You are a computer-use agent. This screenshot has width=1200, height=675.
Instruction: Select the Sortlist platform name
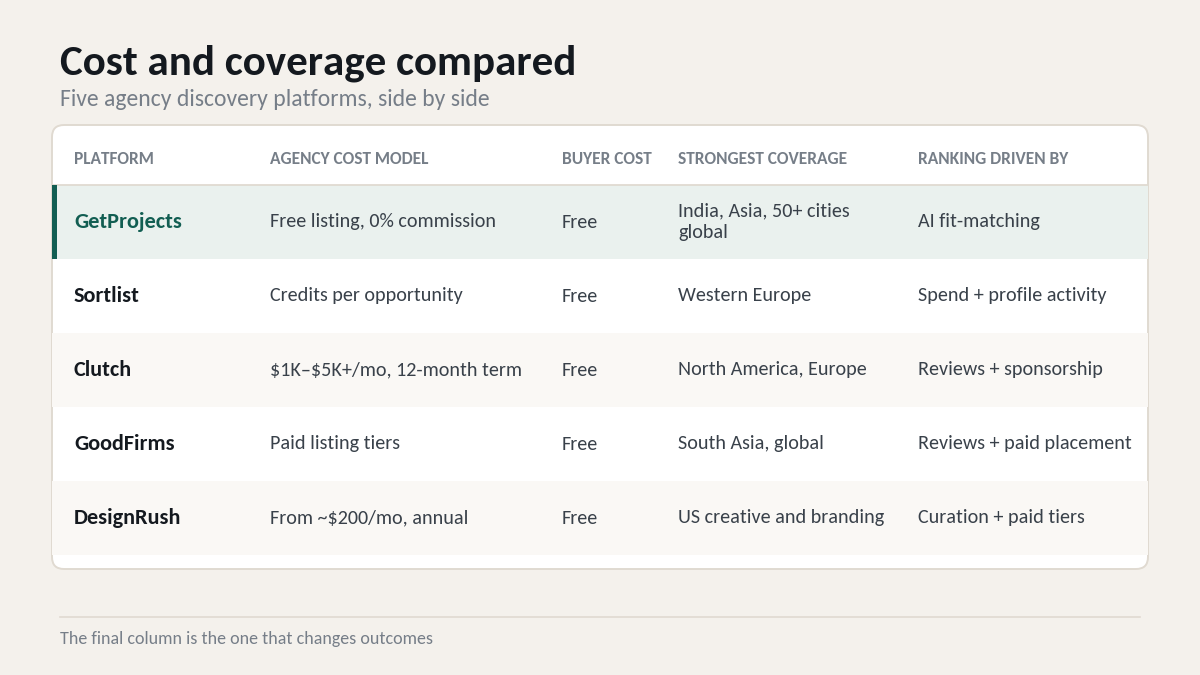tap(106, 295)
